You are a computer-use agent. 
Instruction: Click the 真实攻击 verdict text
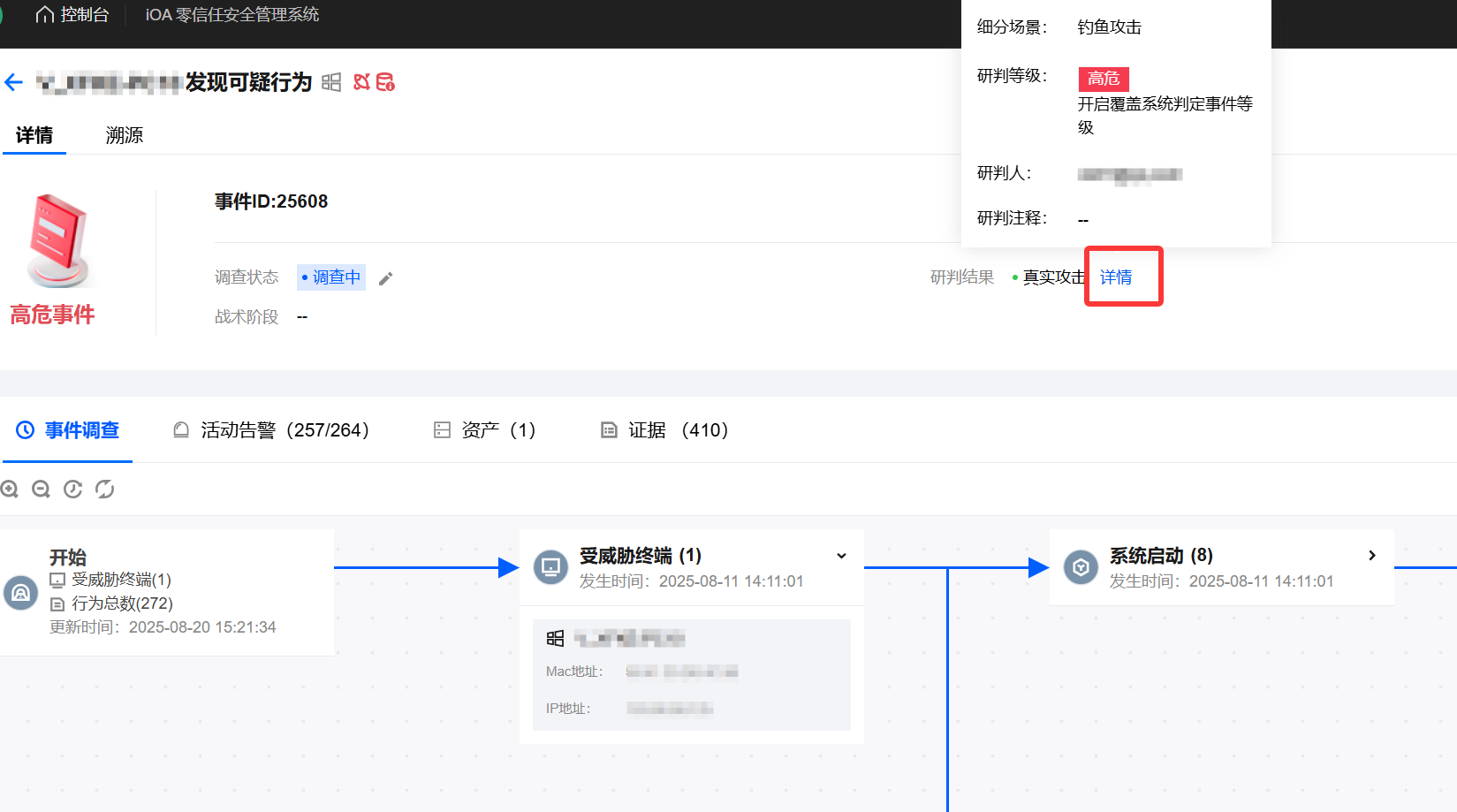tap(1053, 277)
